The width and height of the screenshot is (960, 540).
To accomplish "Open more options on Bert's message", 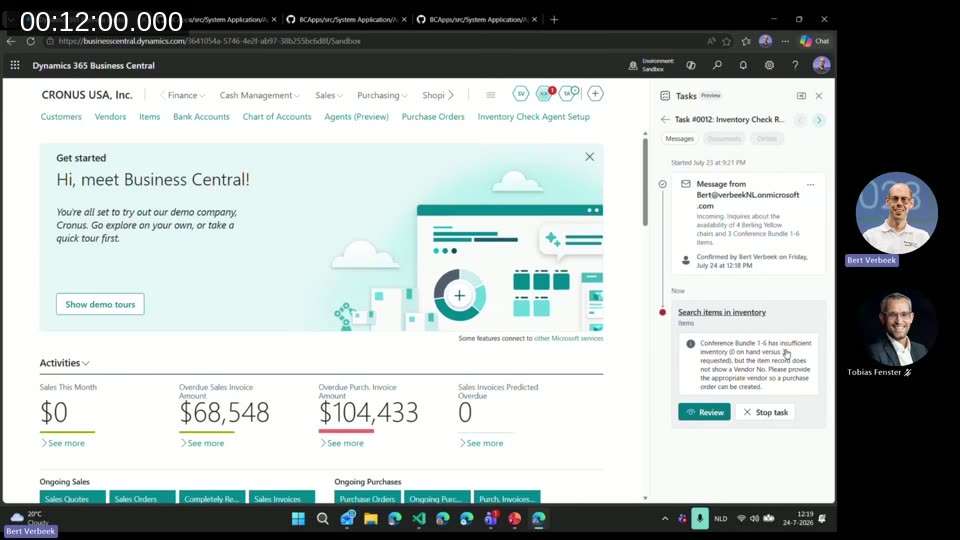I will click(811, 184).
